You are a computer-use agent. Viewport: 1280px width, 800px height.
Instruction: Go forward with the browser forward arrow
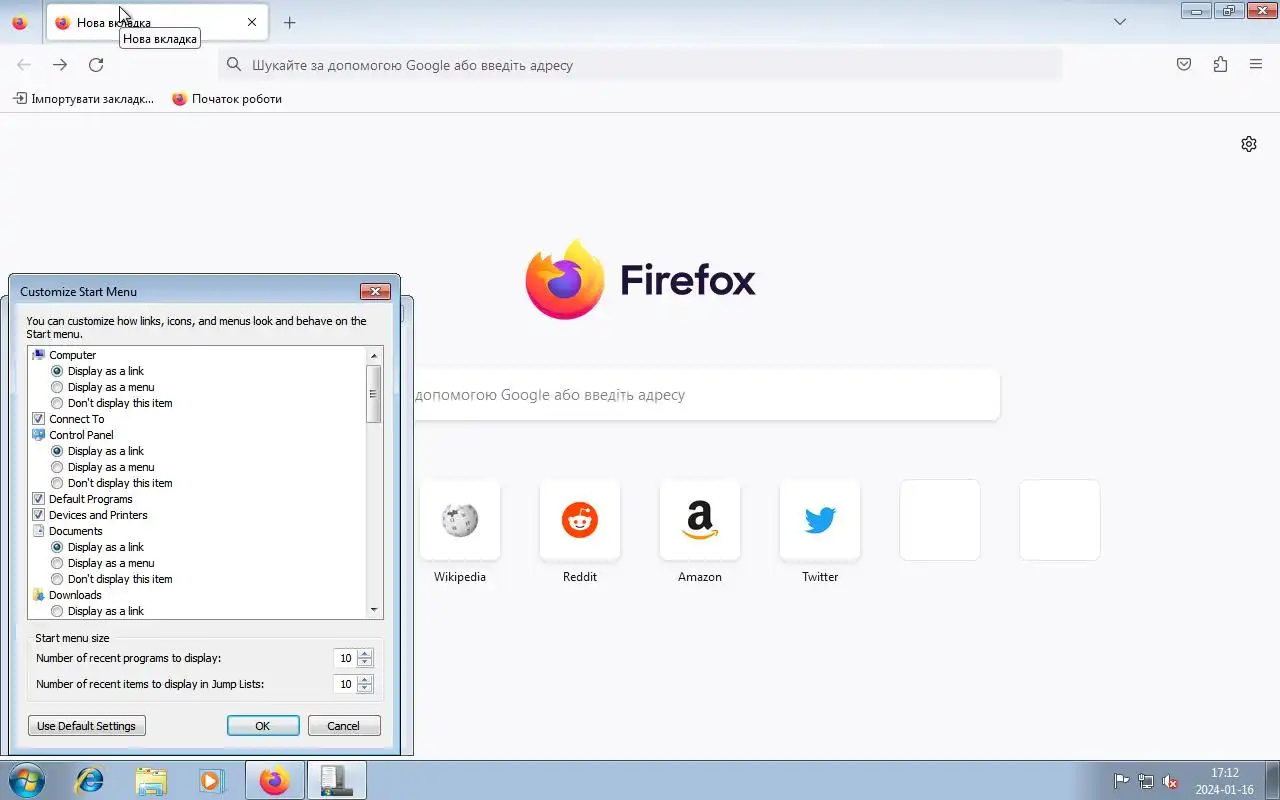[x=60, y=65]
